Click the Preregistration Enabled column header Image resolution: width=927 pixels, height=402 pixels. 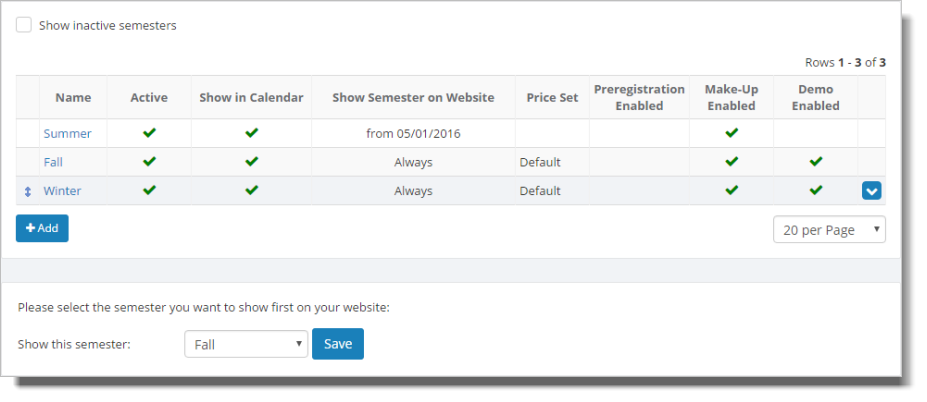click(x=639, y=98)
